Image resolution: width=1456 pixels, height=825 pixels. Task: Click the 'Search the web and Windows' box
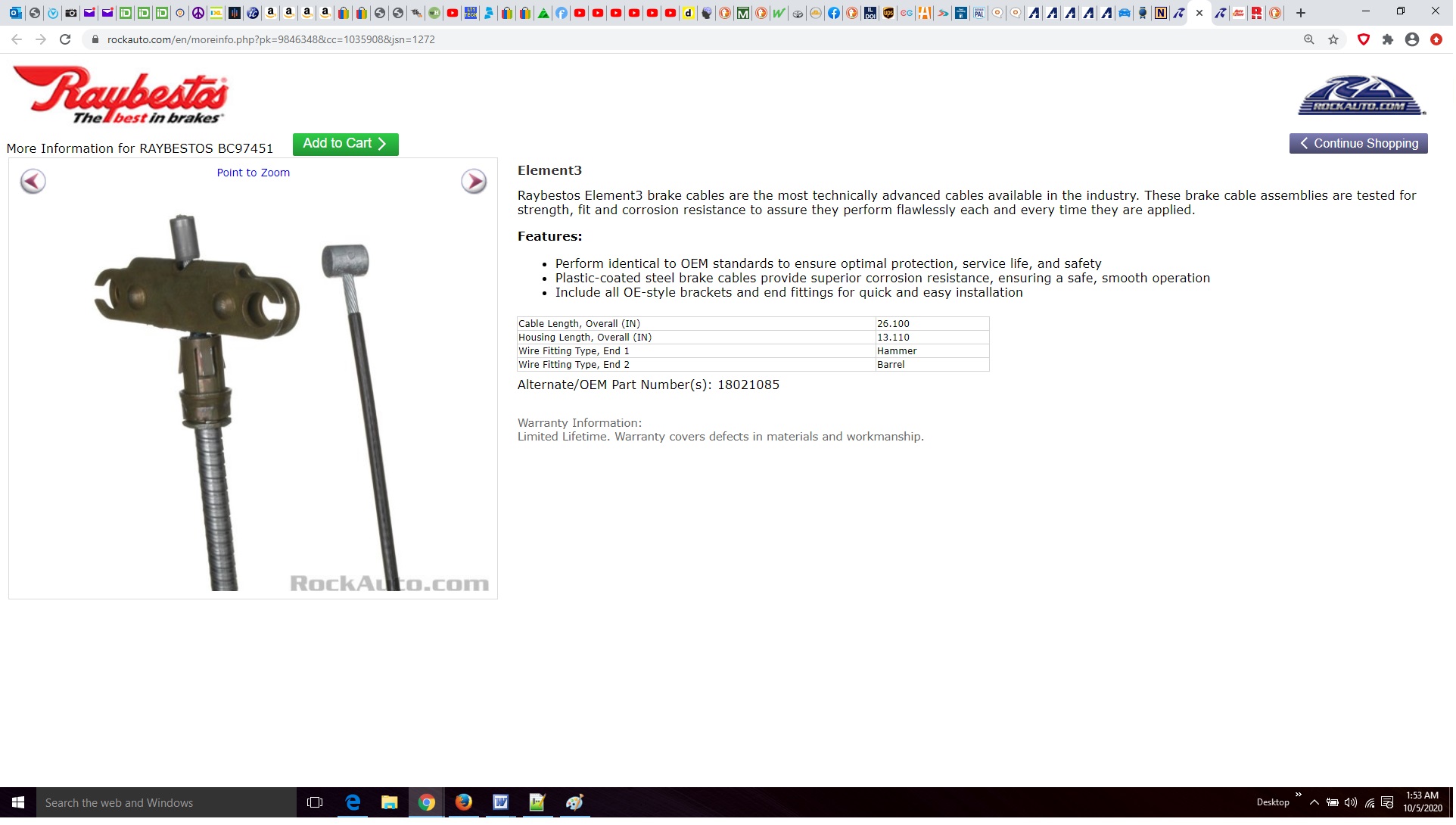pos(166,804)
